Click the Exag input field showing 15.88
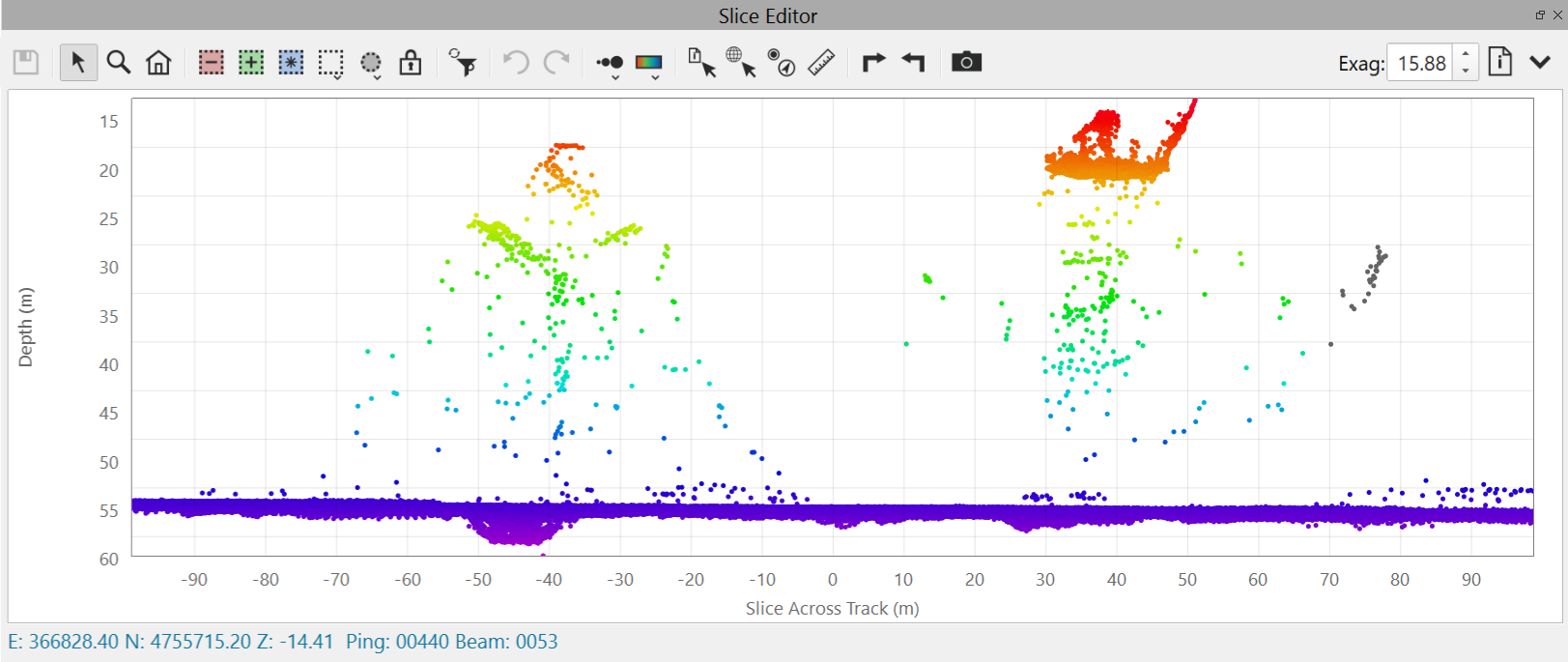1568x662 pixels. [1420, 64]
